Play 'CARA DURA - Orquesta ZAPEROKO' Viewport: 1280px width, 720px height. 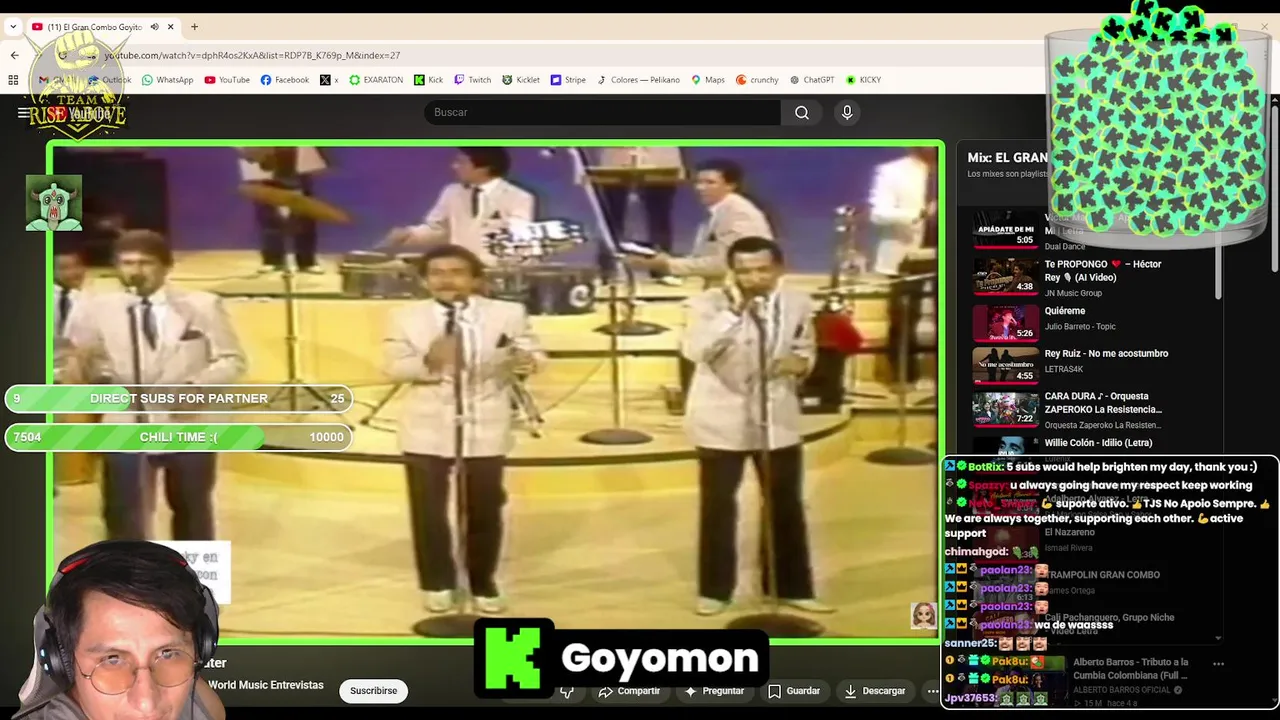click(1103, 403)
